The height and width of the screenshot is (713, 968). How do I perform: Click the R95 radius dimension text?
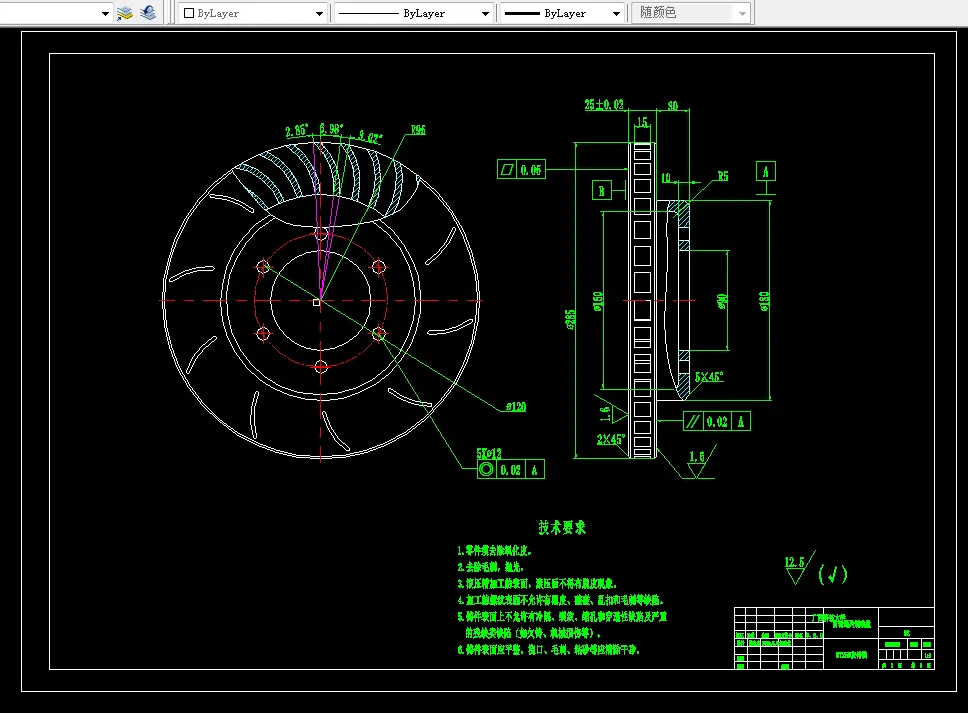418,129
